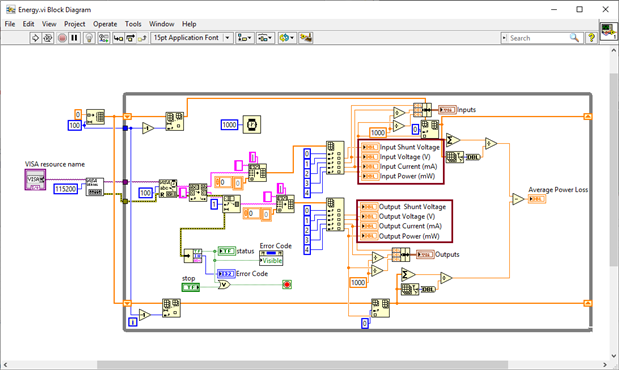Select the Wait (ms) timer node
The width and height of the screenshot is (619, 370).
(x=251, y=124)
